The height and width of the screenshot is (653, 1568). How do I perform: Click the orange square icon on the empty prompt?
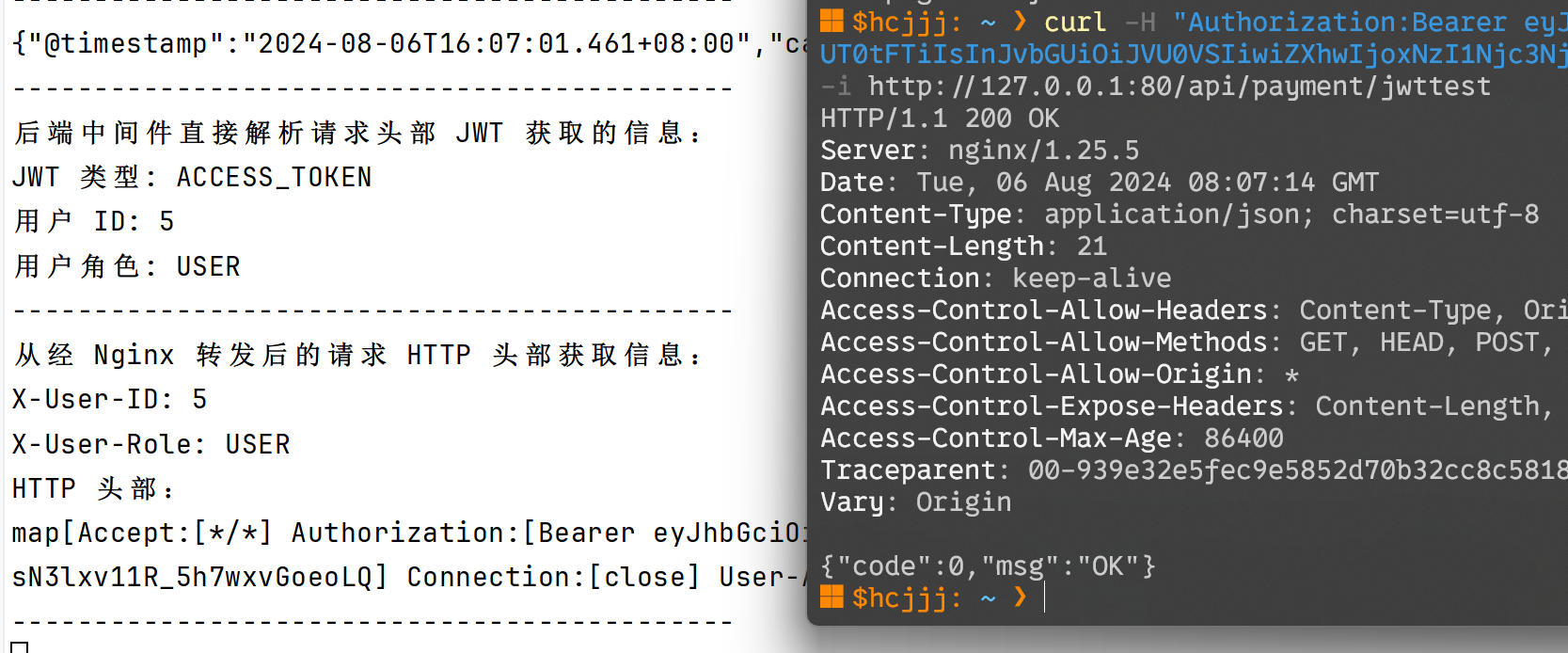coord(832,597)
